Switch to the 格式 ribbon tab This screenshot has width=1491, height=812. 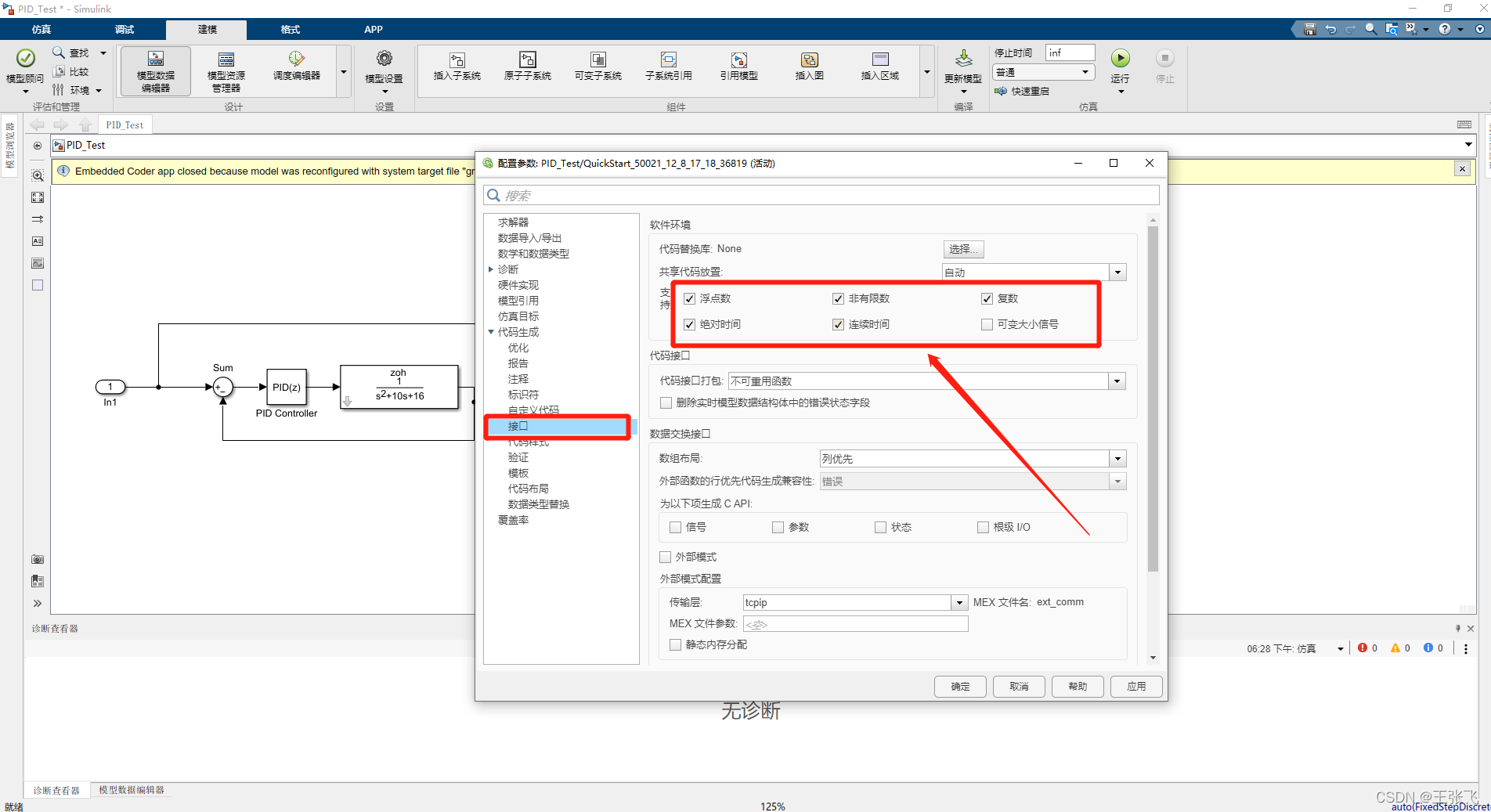point(291,29)
